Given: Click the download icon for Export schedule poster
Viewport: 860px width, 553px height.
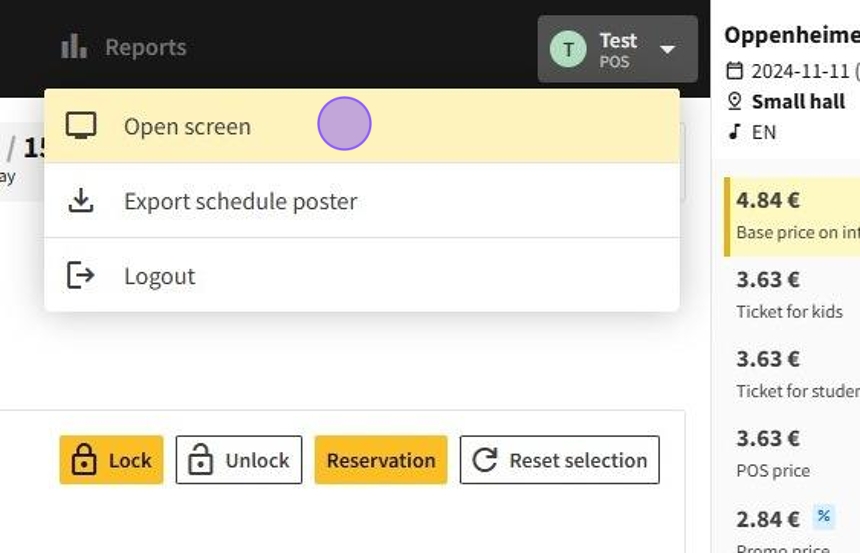Looking at the screenshot, I should click(x=81, y=201).
